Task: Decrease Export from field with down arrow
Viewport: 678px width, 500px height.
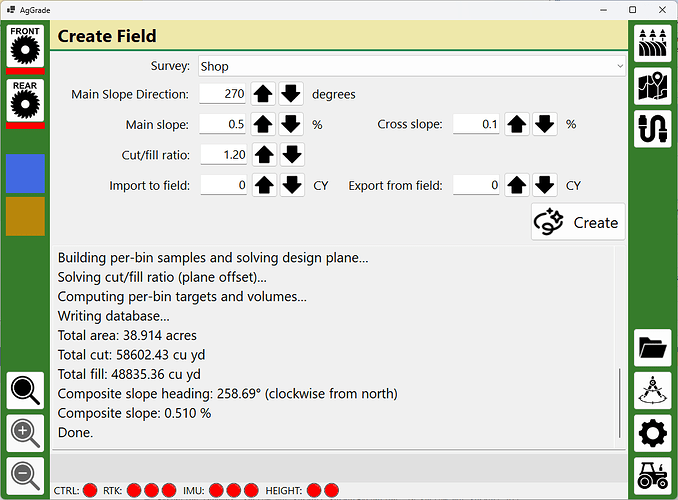Action: 544,186
